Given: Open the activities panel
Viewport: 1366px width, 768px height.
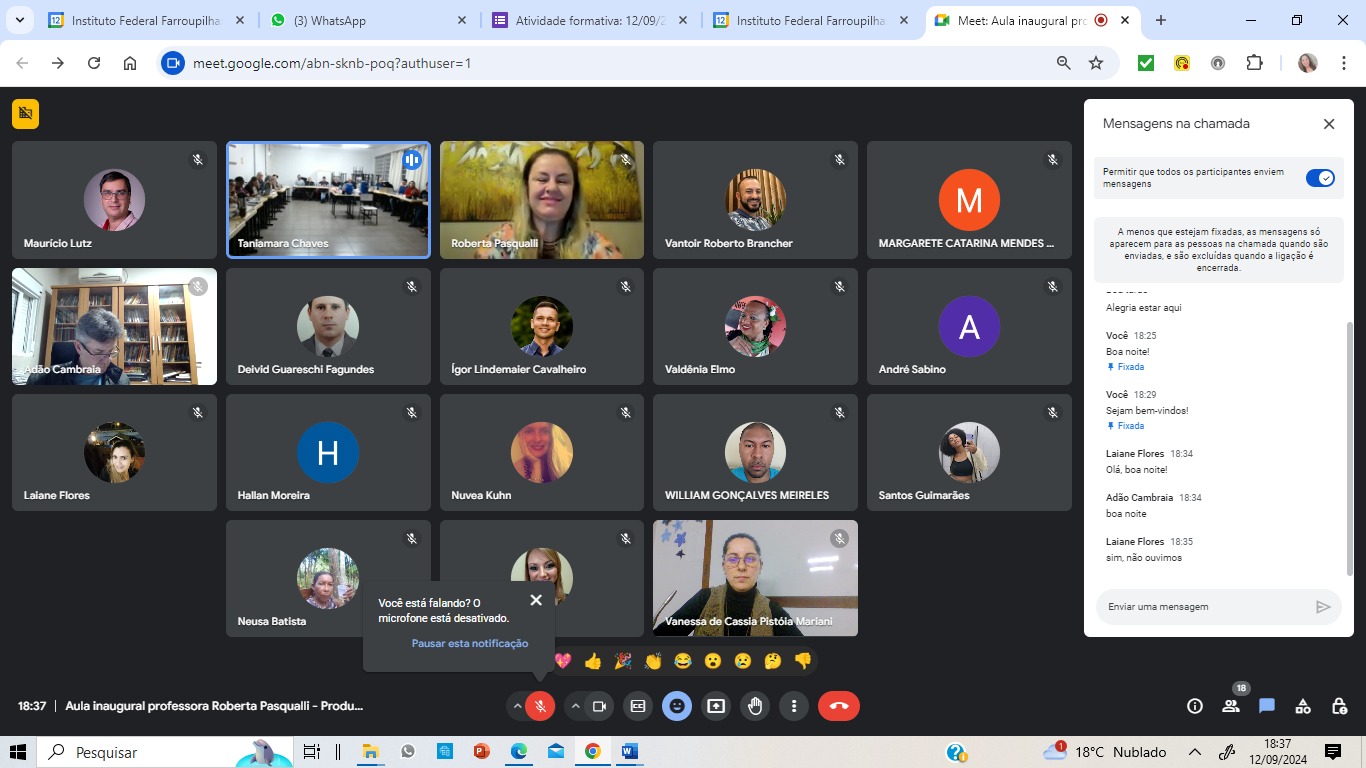Looking at the screenshot, I should (x=1303, y=706).
